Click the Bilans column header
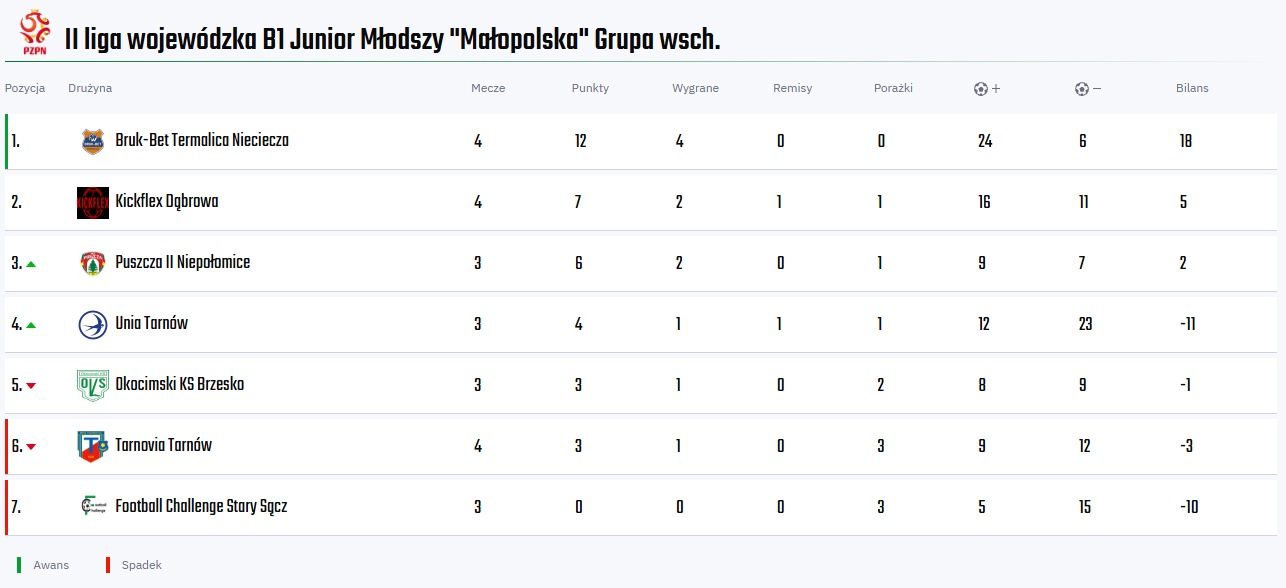1286x588 pixels. (1192, 88)
